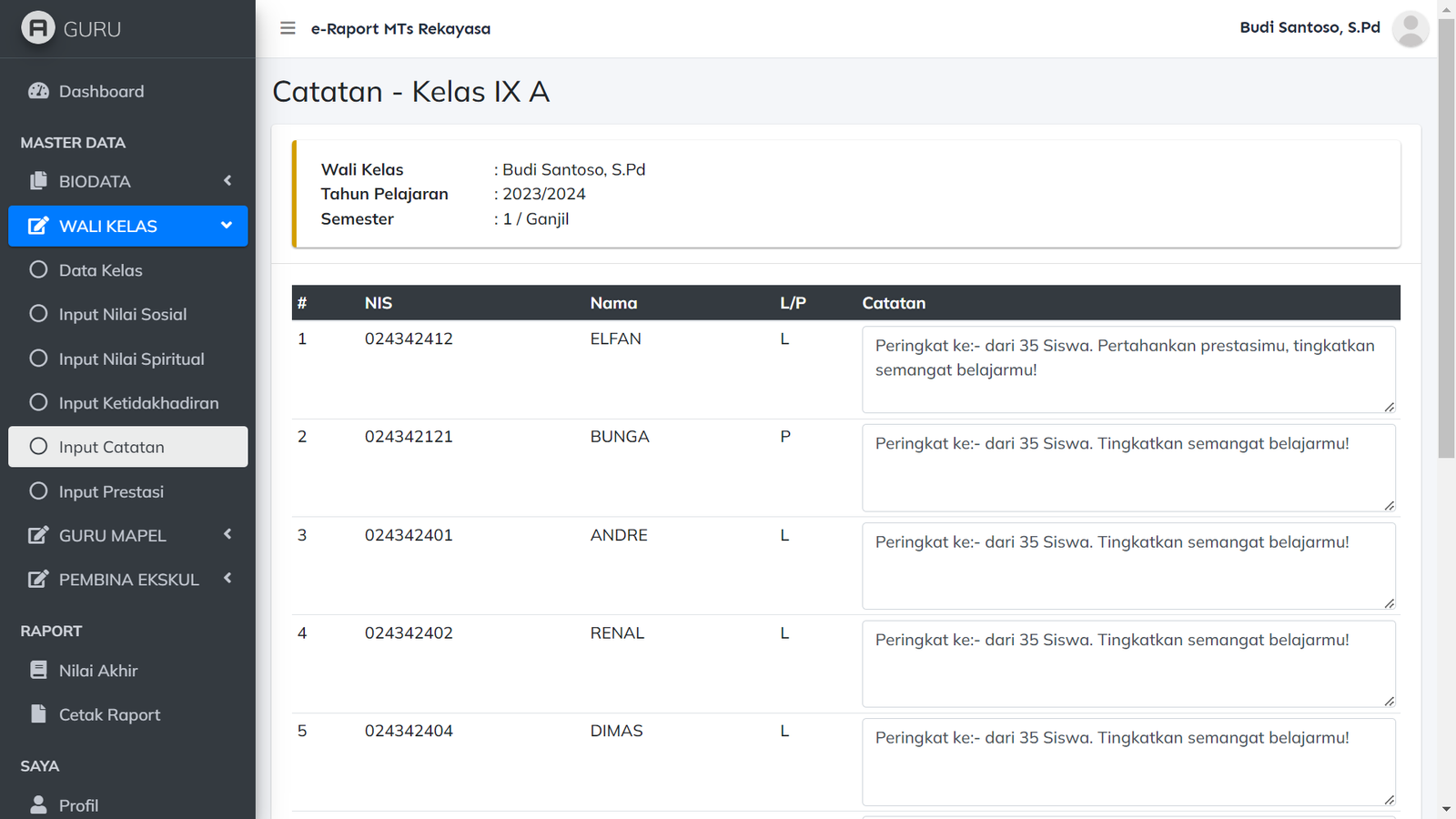
Task: Open Dashboard via its gauge icon
Action: pyautogui.click(x=38, y=91)
